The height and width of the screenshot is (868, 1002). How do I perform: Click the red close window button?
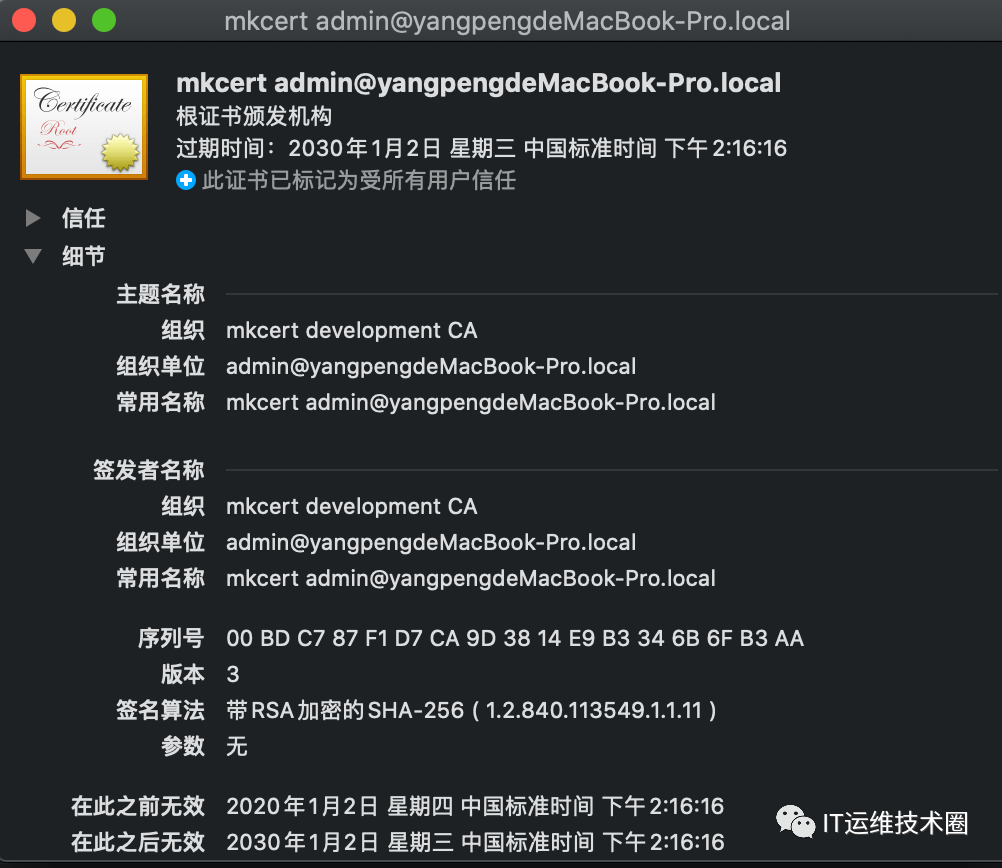coord(24,20)
